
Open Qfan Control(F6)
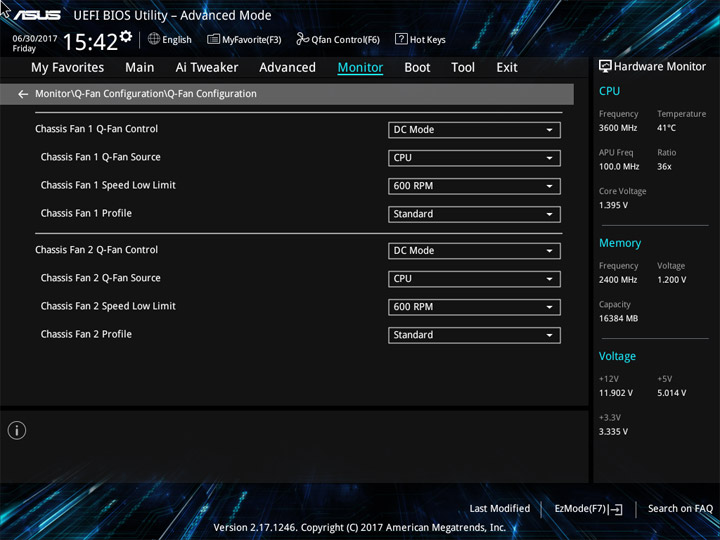tap(338, 39)
